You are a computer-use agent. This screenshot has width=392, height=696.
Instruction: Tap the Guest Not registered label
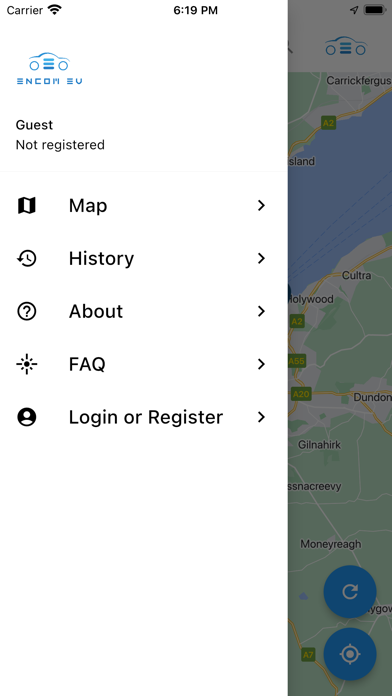(60, 135)
